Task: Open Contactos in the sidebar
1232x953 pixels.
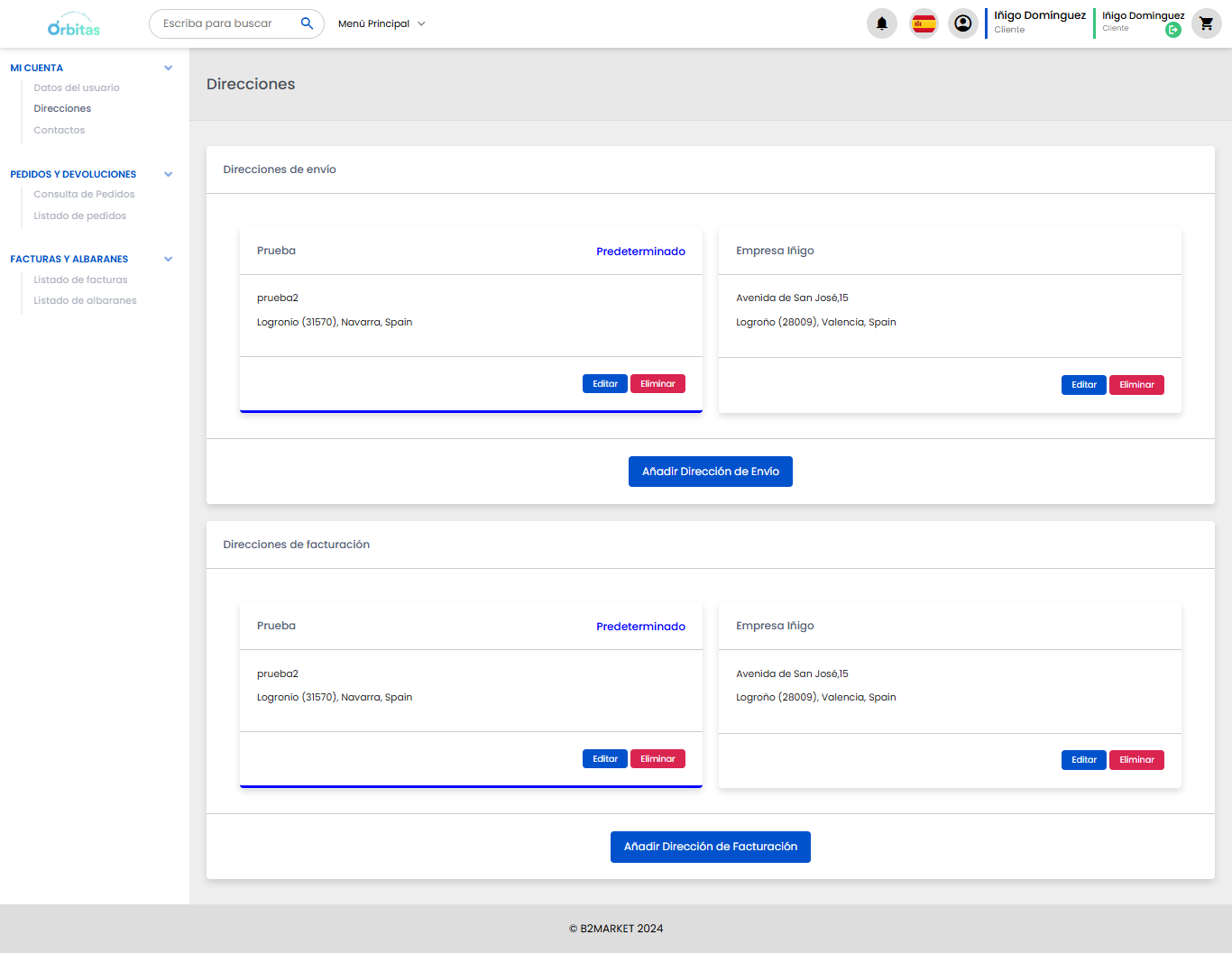Action: click(60, 130)
